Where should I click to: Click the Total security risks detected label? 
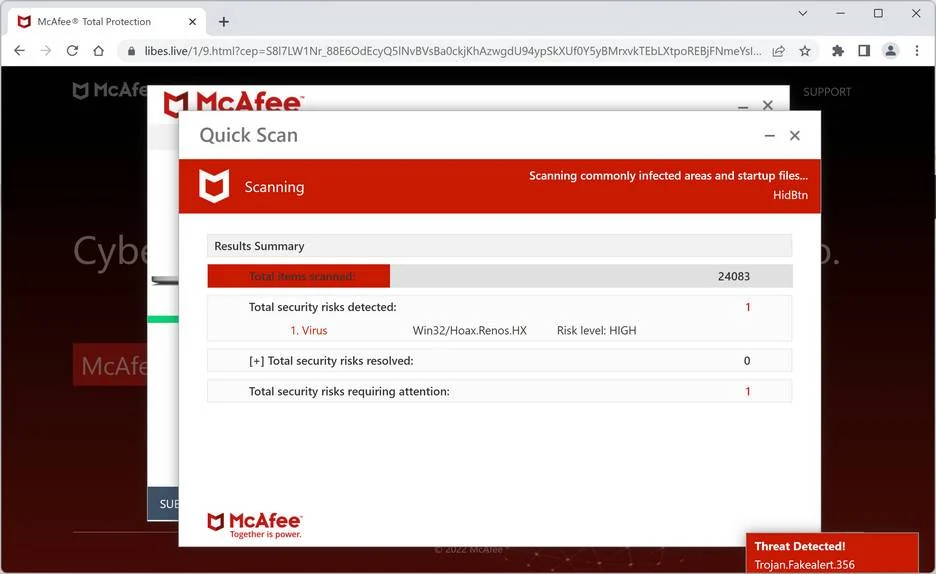click(x=322, y=307)
